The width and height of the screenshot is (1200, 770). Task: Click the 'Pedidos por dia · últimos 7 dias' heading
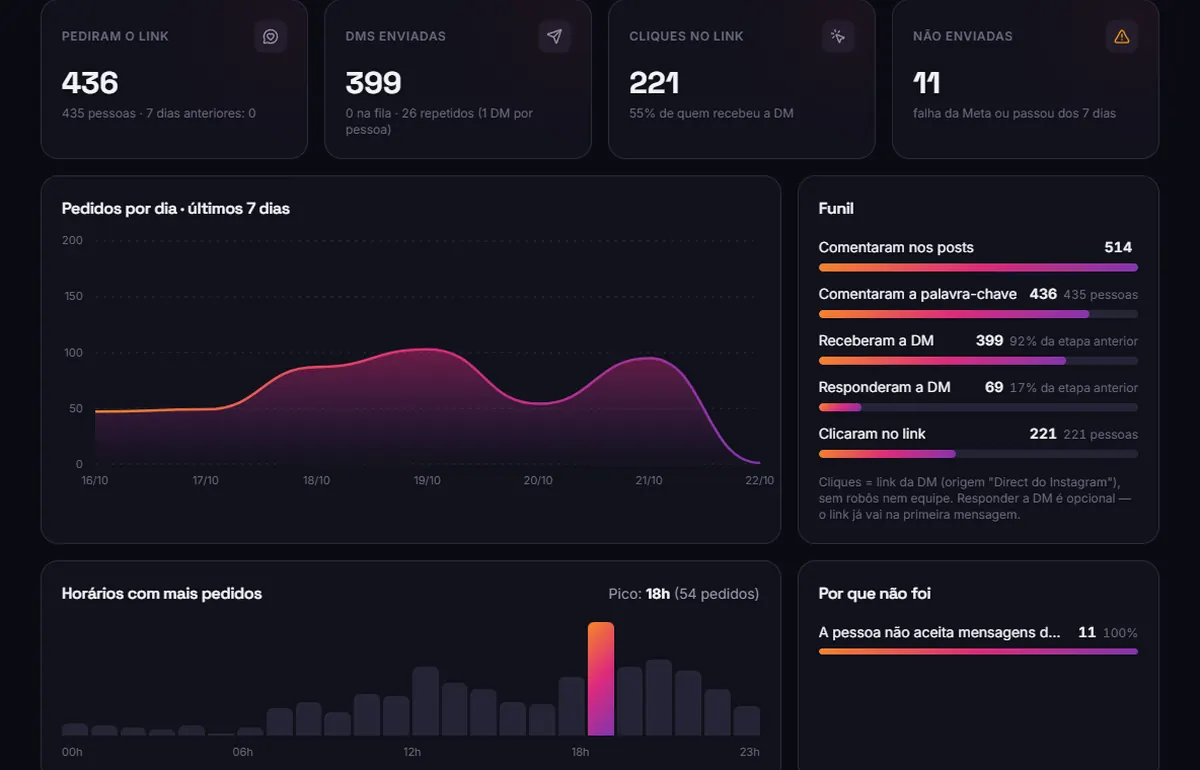[x=176, y=209]
